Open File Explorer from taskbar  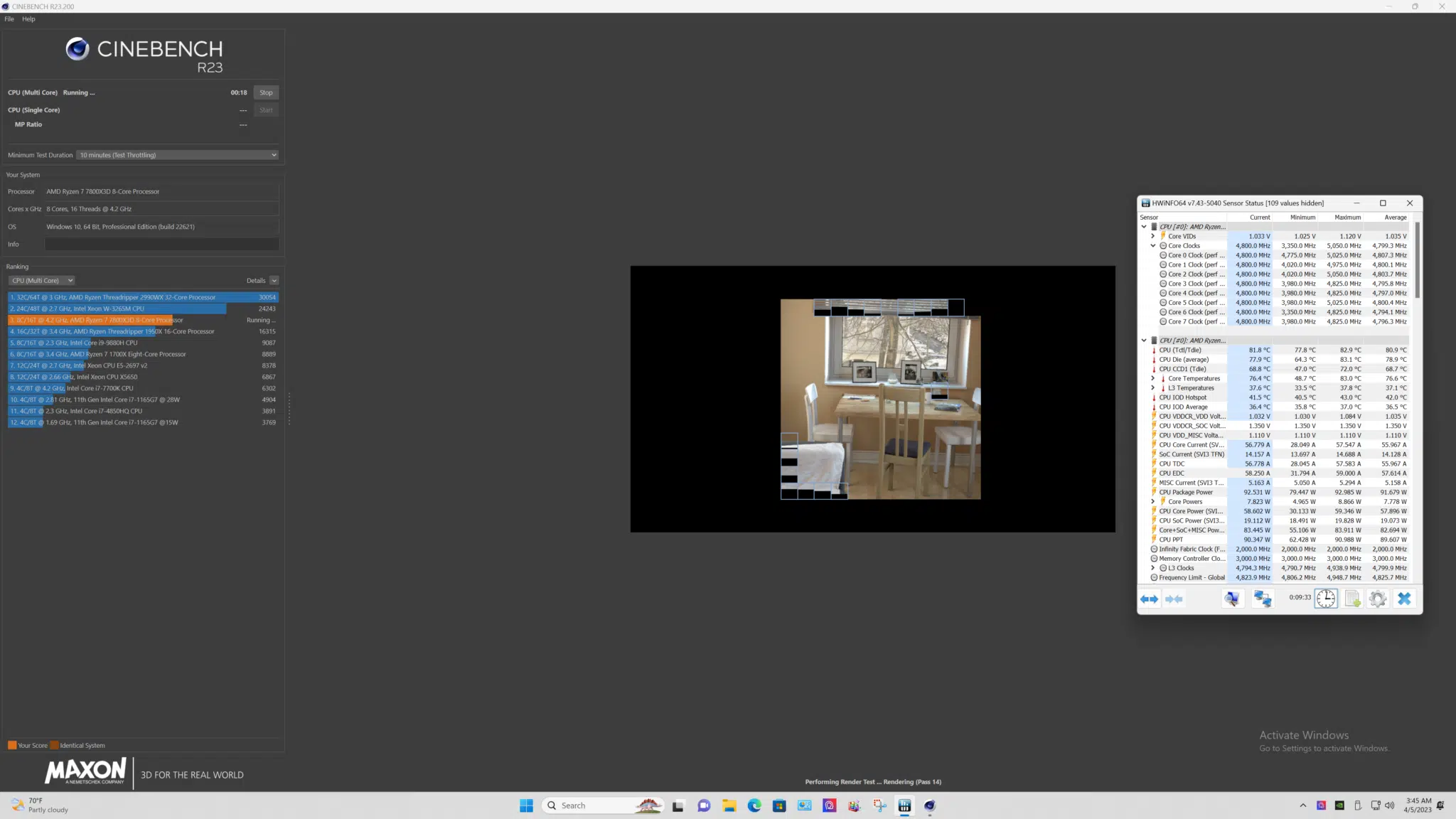(x=729, y=805)
